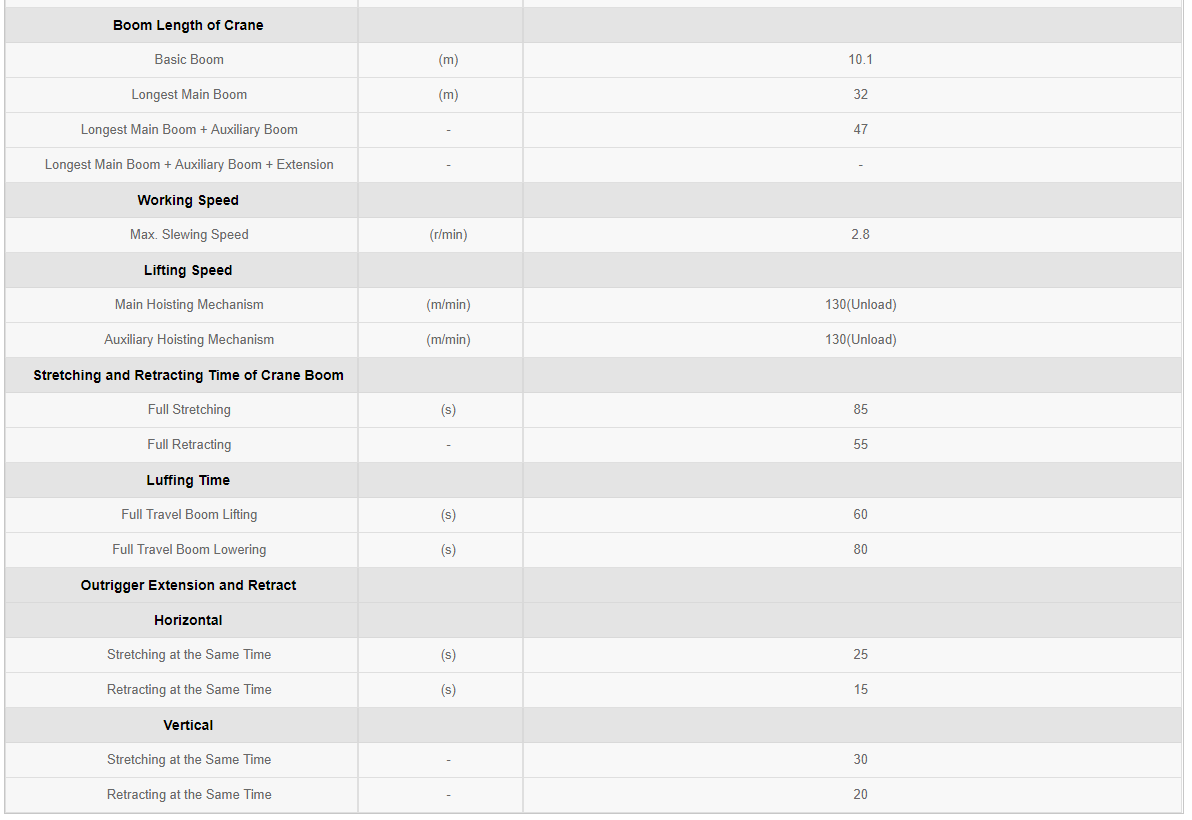Select the Full Retracting row label

(x=189, y=444)
